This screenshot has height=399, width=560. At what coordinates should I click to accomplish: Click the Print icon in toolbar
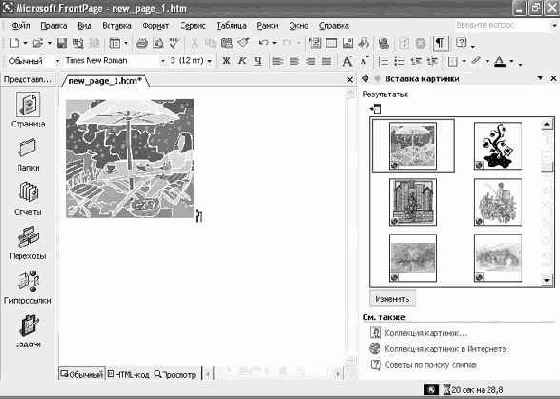[142, 44]
